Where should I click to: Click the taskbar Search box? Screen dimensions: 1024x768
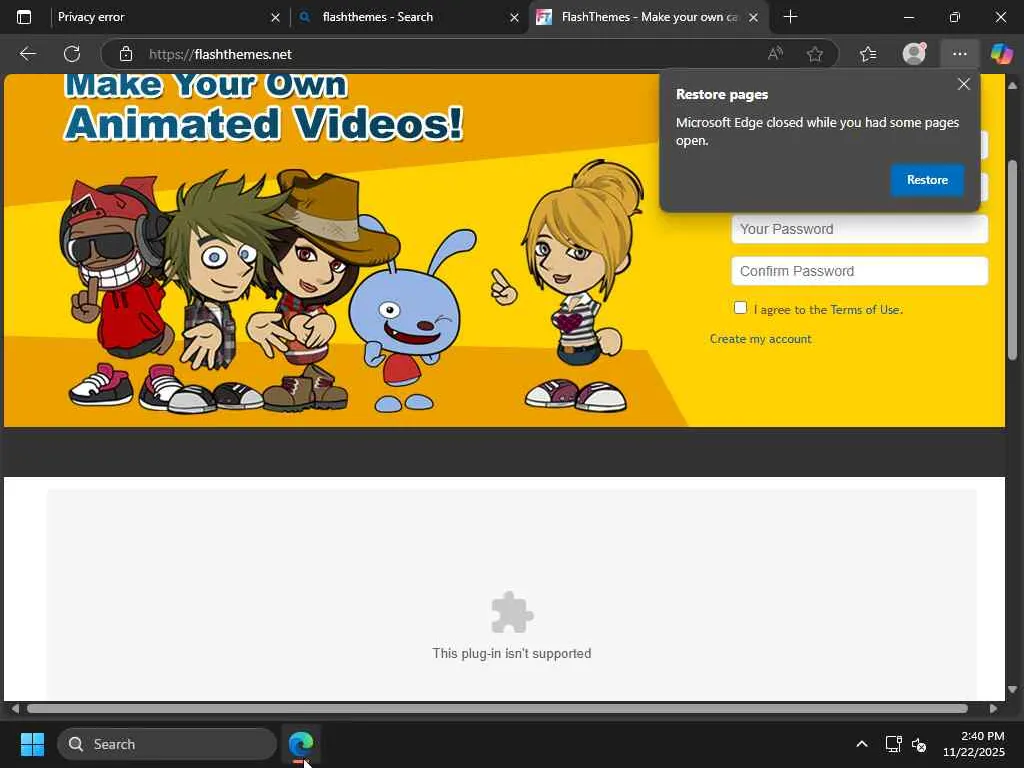(167, 744)
